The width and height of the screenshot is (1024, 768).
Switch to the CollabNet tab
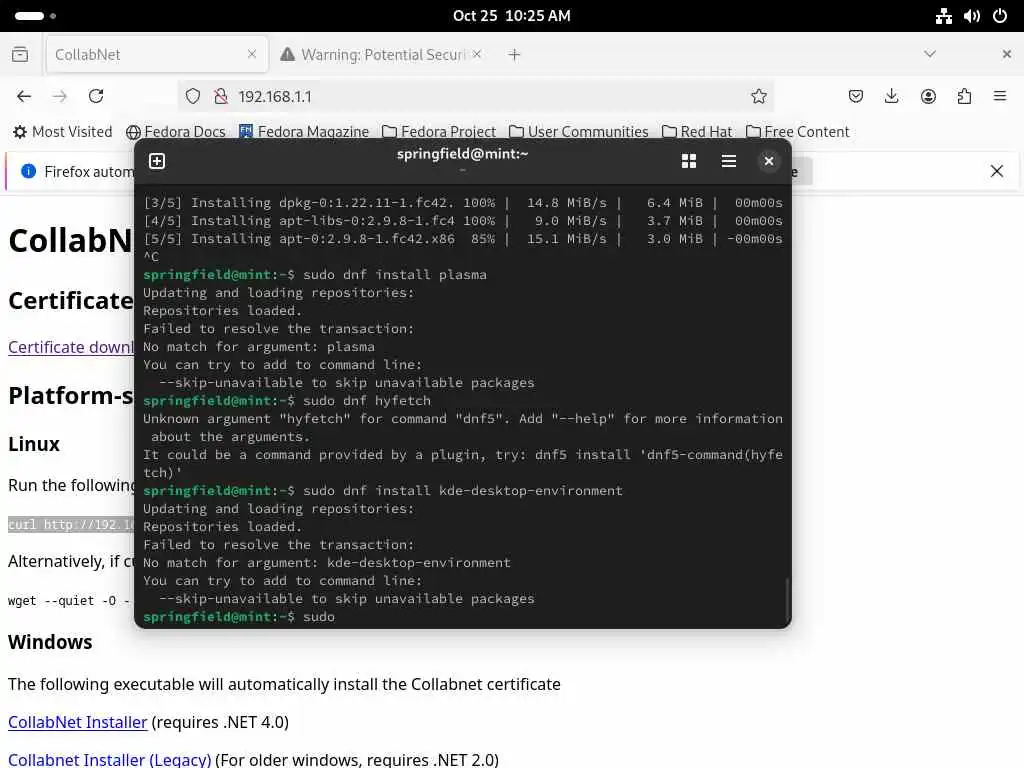point(157,54)
